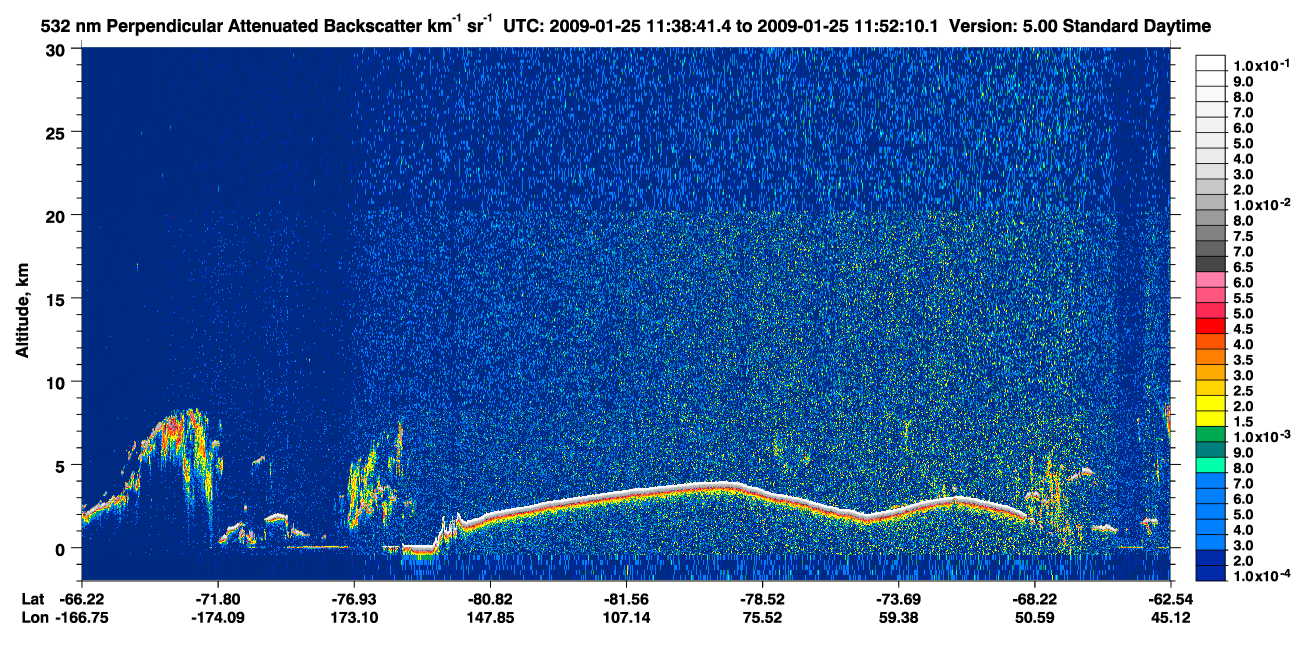Screen dimensions: 1300x667
Task: Click the orange 3.5 colorbar swatch
Action: pyautogui.click(x=1211, y=357)
